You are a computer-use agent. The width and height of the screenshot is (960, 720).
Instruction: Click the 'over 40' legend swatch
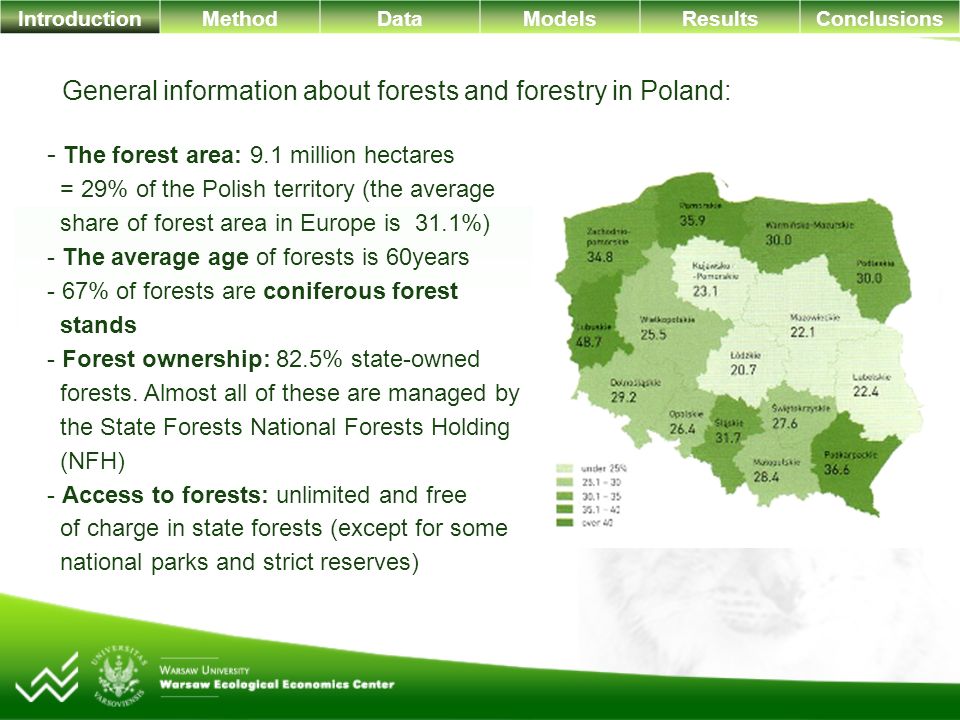tap(564, 522)
